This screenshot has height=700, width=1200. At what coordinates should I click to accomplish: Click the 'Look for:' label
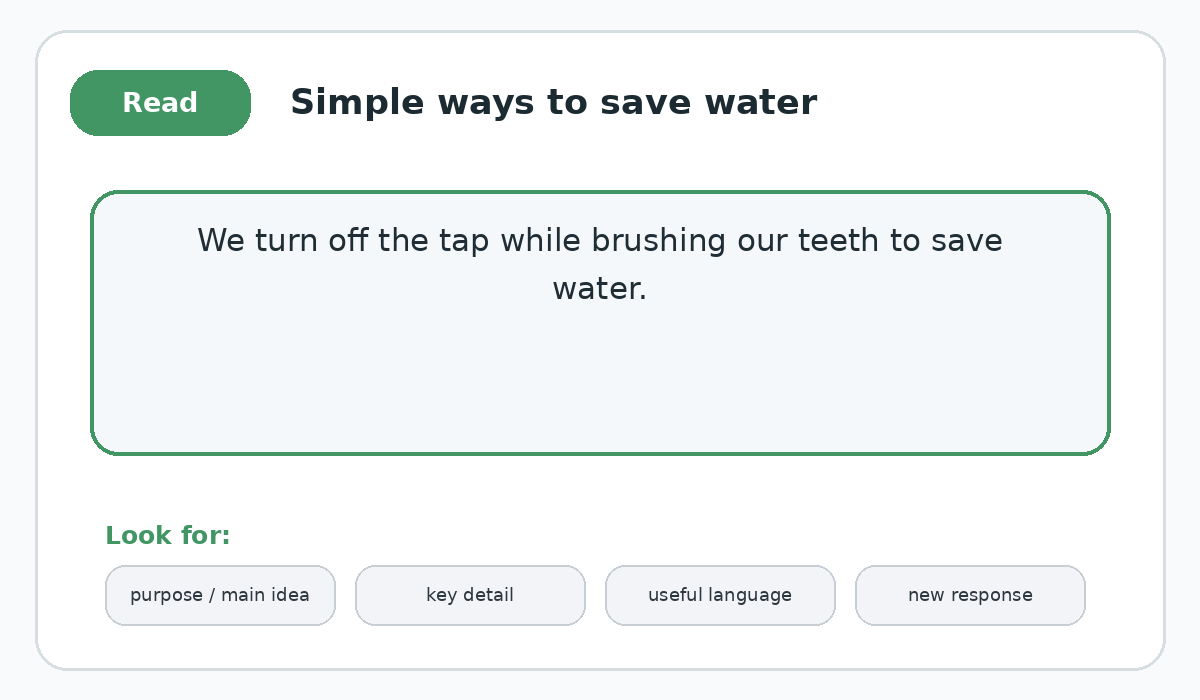pos(168,536)
